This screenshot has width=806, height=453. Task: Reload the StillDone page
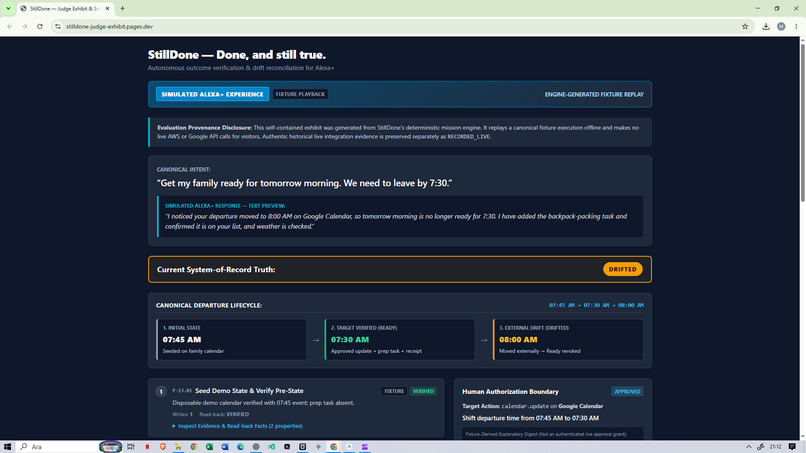click(x=40, y=26)
